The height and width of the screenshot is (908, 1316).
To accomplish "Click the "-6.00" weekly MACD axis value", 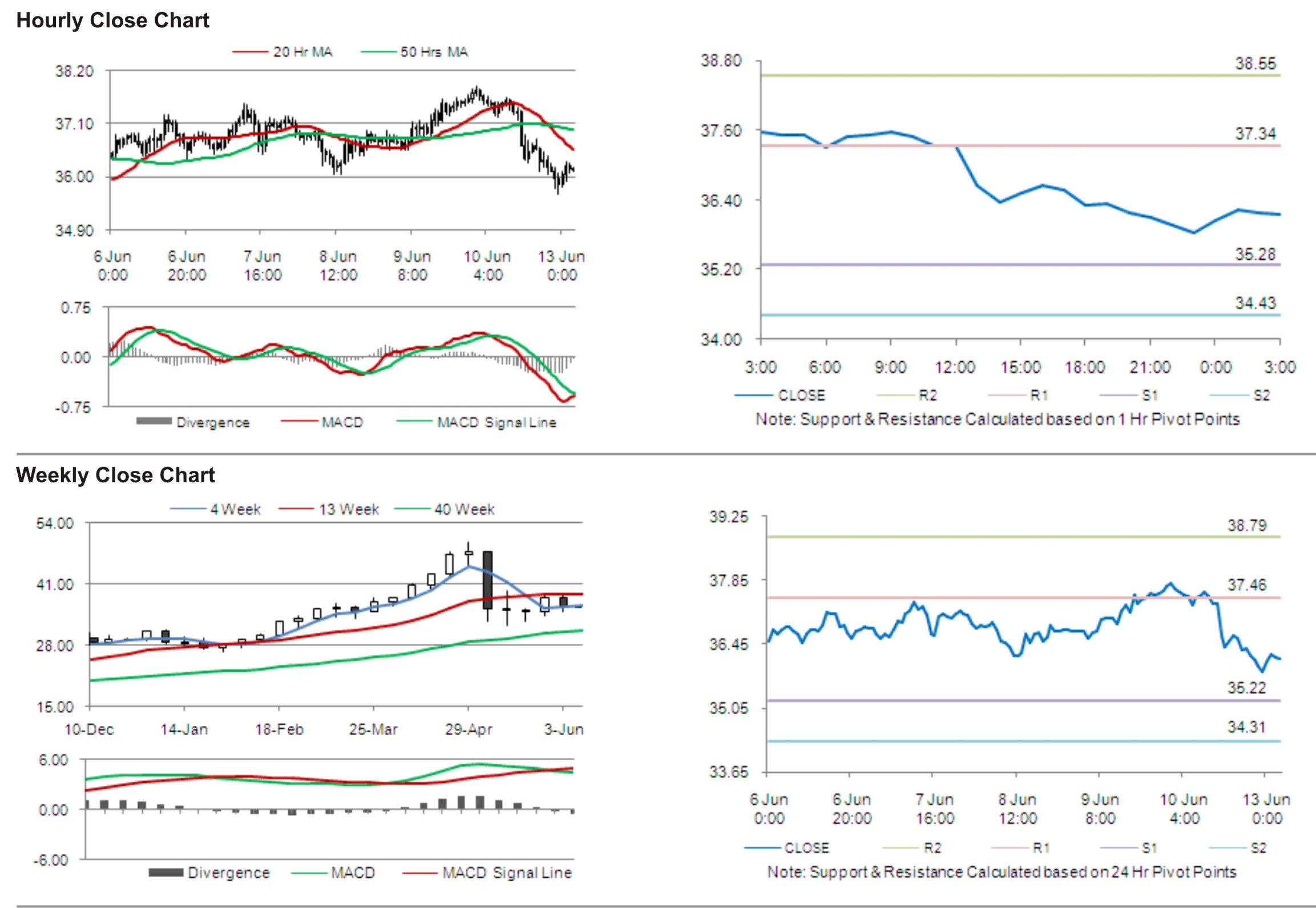I will [x=50, y=860].
